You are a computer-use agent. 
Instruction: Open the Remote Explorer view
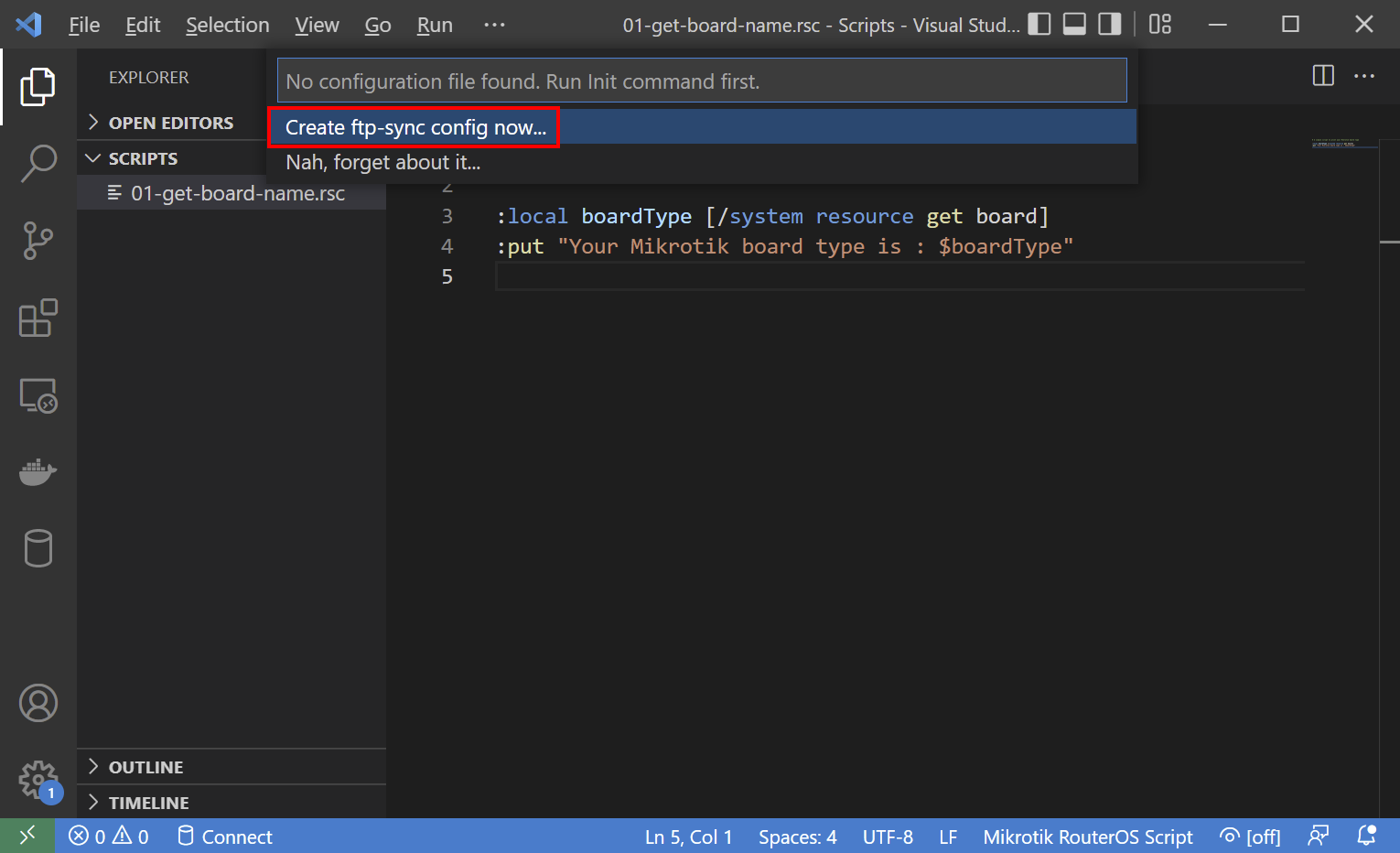click(x=38, y=396)
